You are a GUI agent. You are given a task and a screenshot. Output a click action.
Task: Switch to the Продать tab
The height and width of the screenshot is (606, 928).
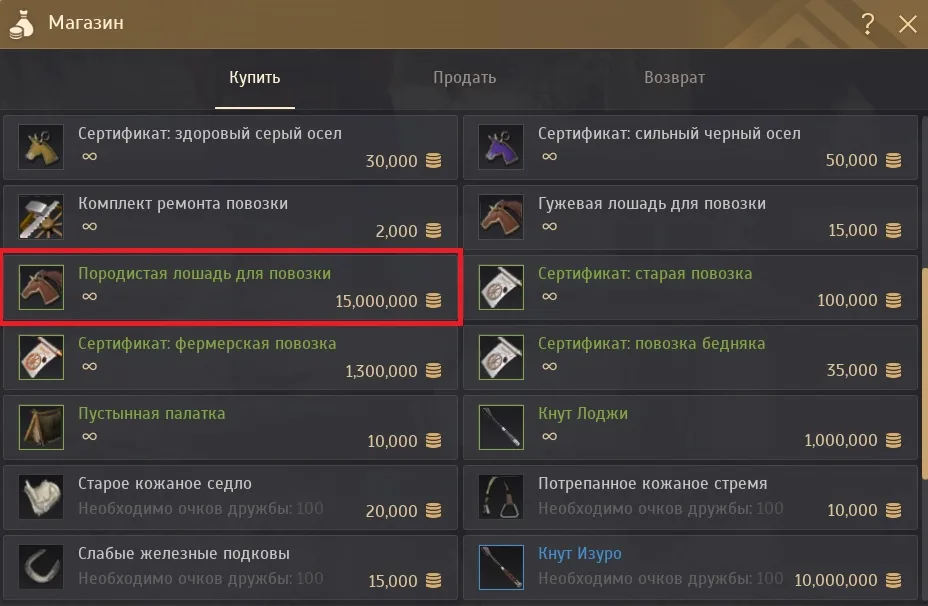coord(465,78)
